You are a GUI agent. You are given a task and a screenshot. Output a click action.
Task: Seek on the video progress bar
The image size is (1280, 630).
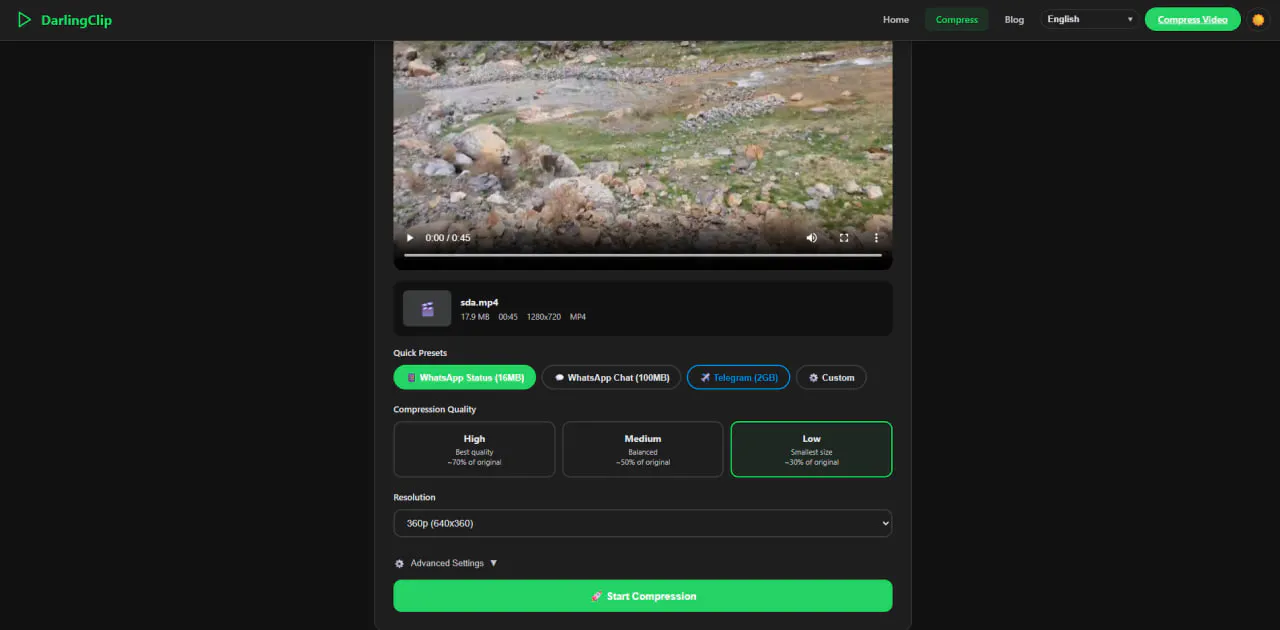pos(643,255)
